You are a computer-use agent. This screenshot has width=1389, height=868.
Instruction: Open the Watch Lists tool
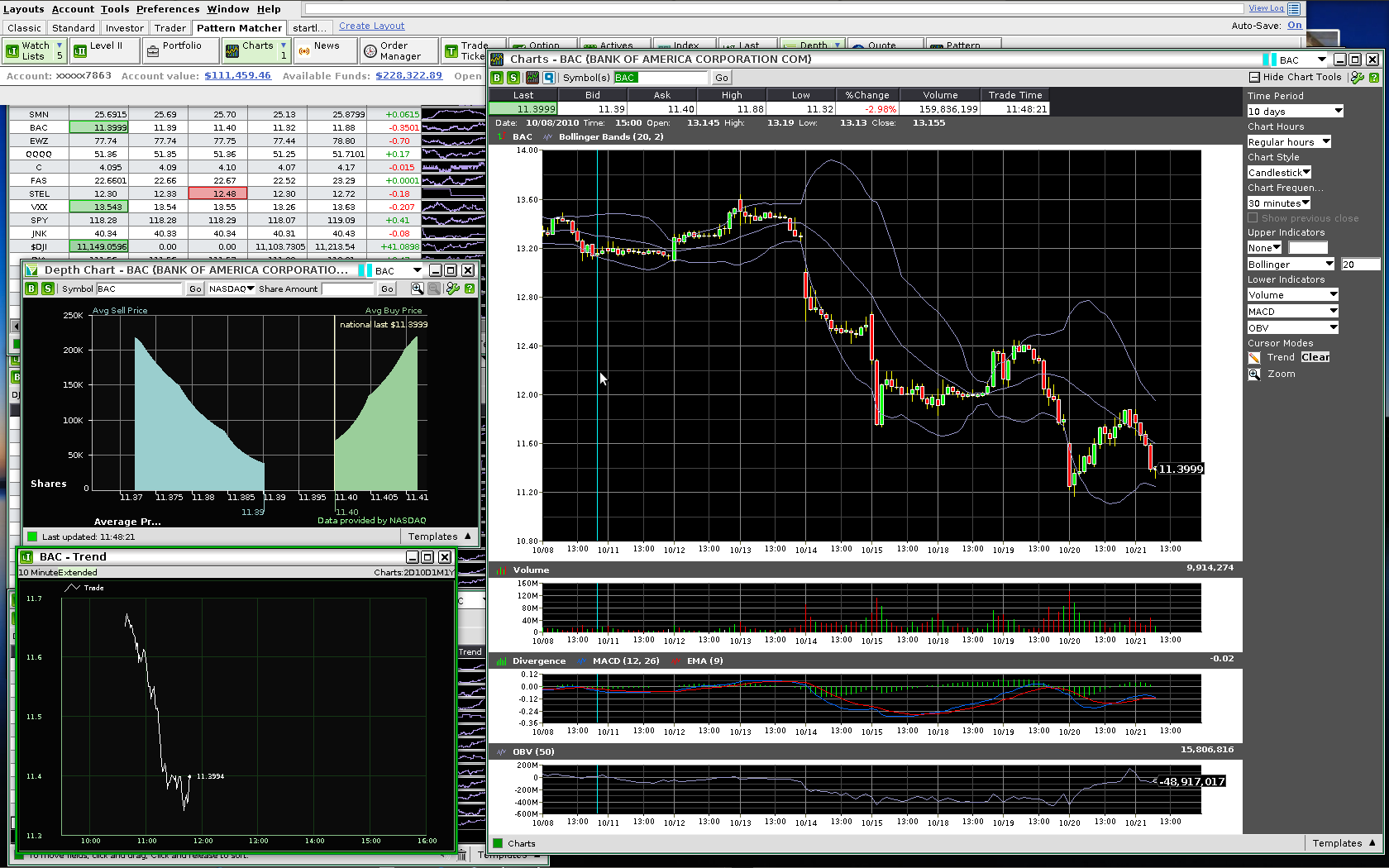pyautogui.click(x=34, y=51)
